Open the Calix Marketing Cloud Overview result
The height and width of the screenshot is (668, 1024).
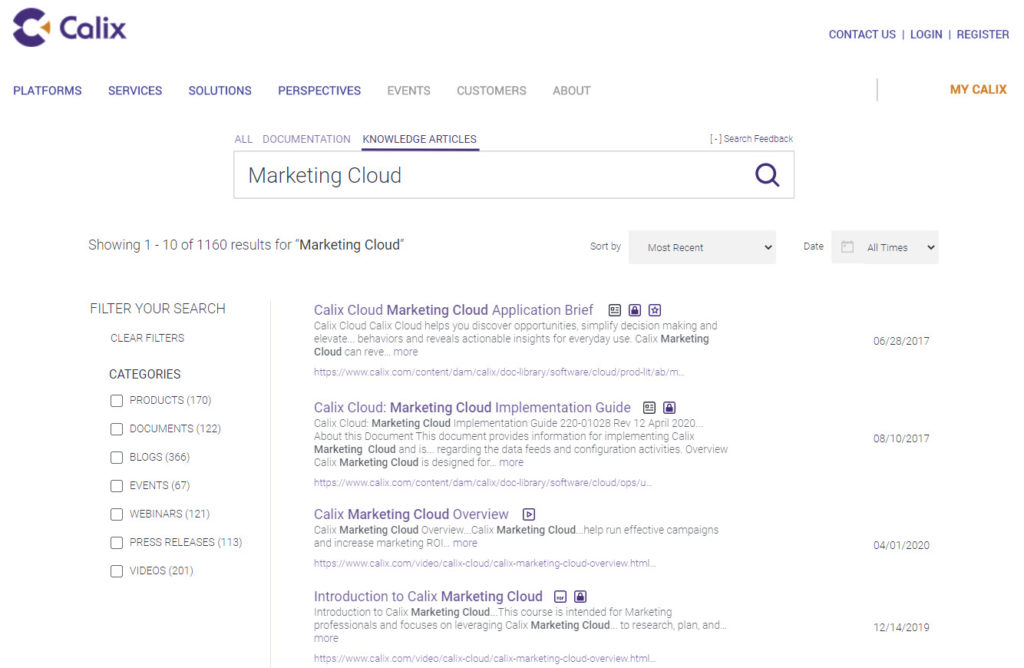411,515
